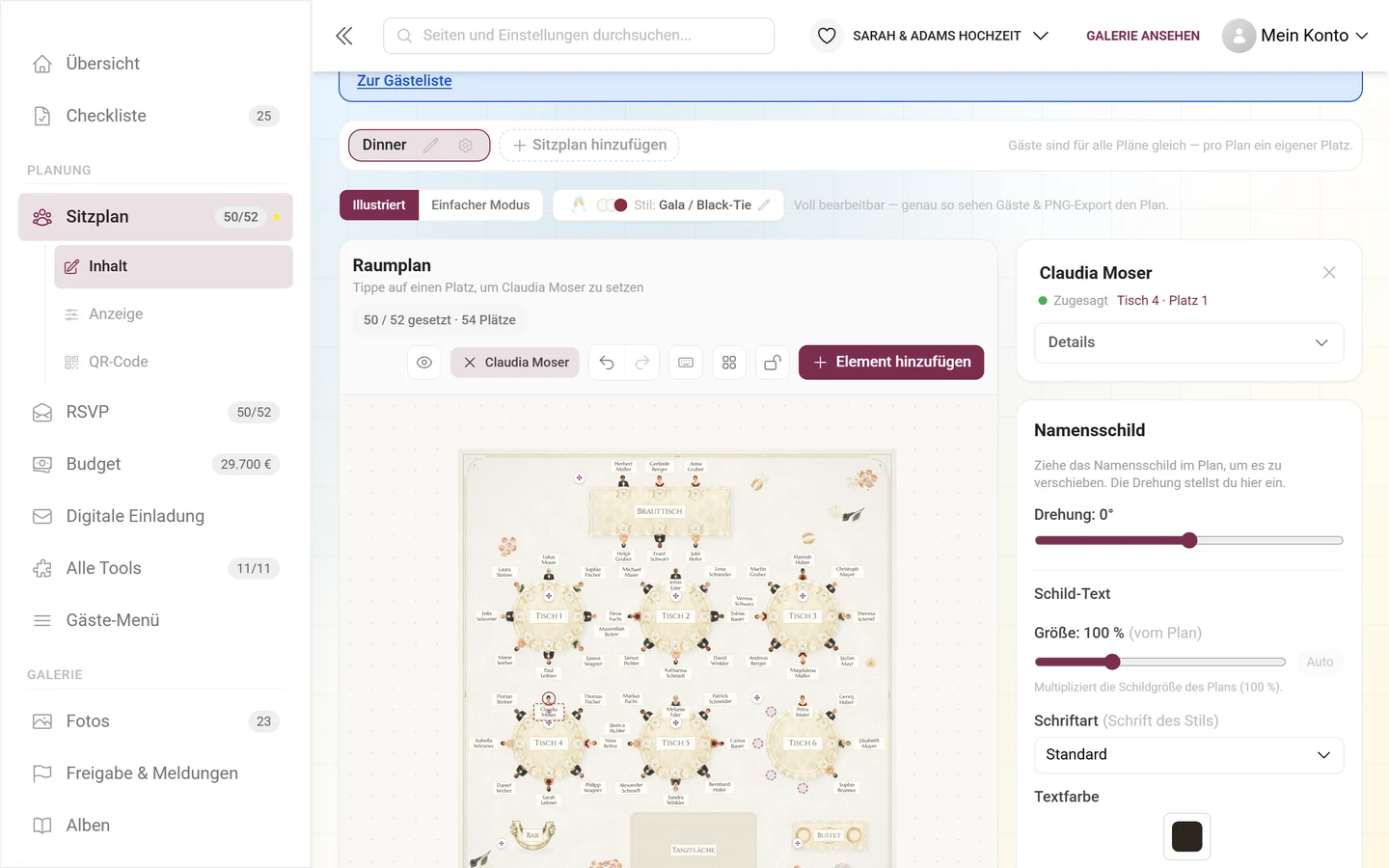Click the heart icon beside the wedding name
Image resolution: width=1389 pixels, height=868 pixels.
(827, 36)
